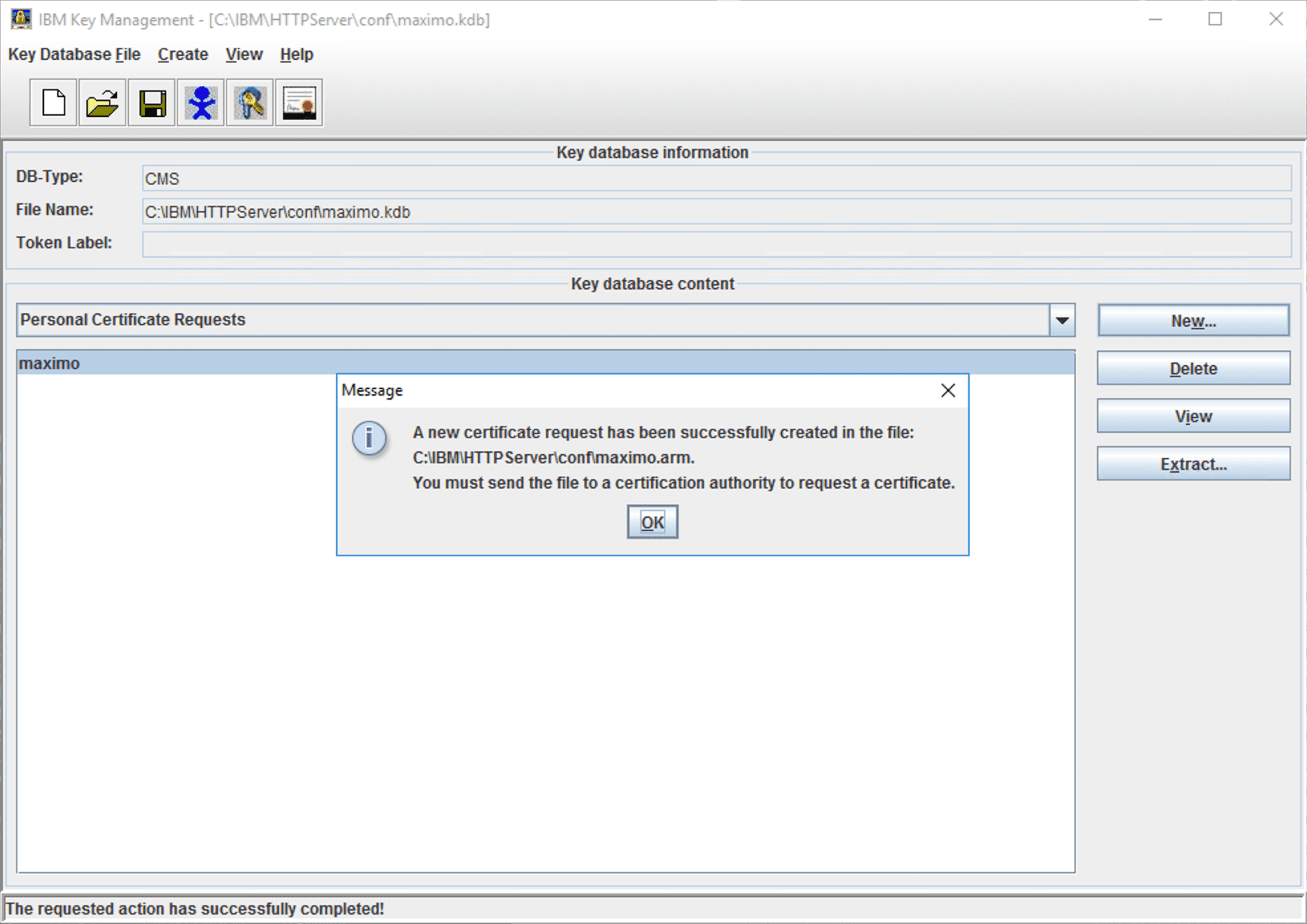Click the save floppy disk toolbar icon
The image size is (1307, 924).
(151, 103)
